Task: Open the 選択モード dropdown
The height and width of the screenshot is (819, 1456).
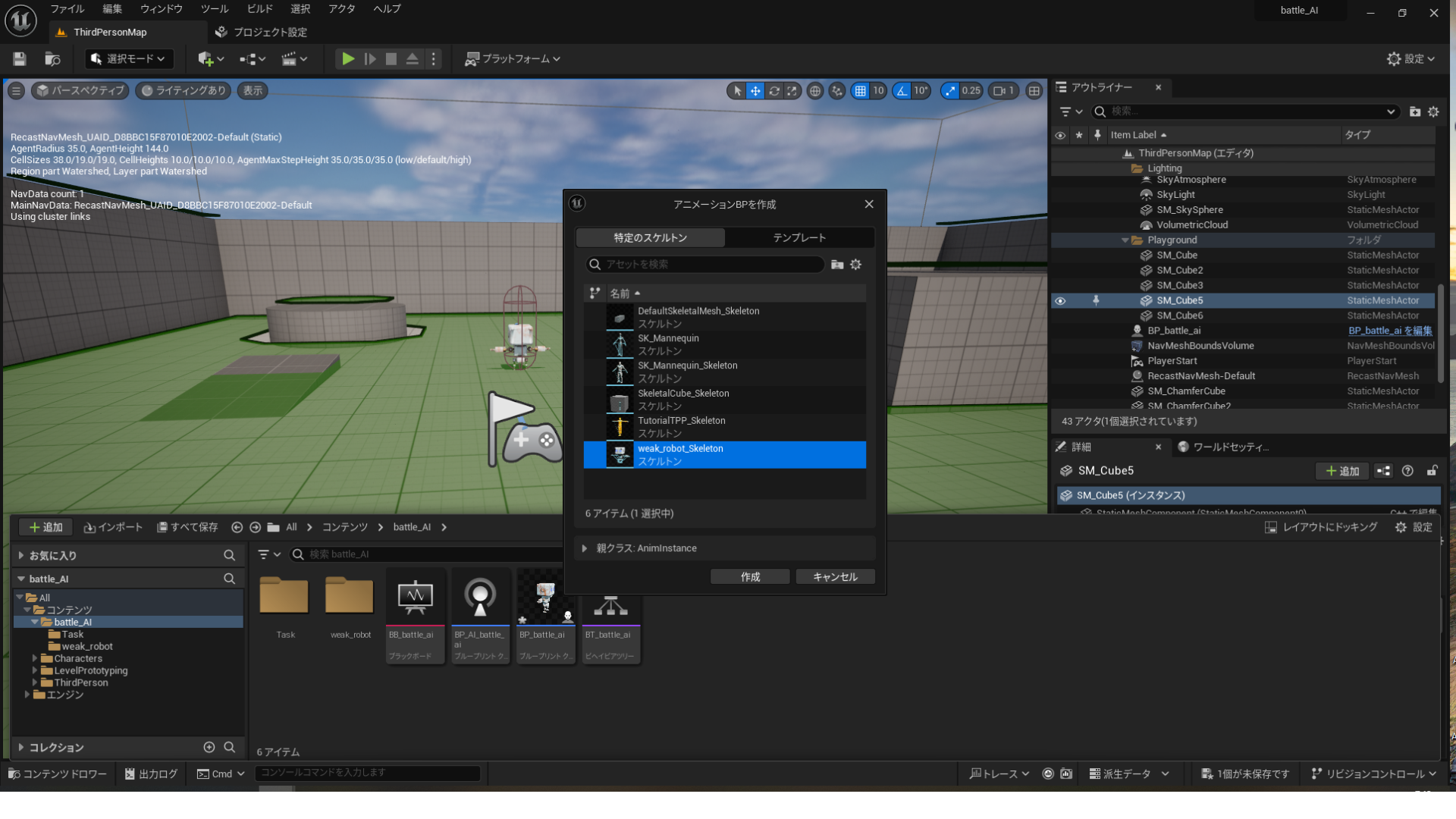Action: (128, 58)
